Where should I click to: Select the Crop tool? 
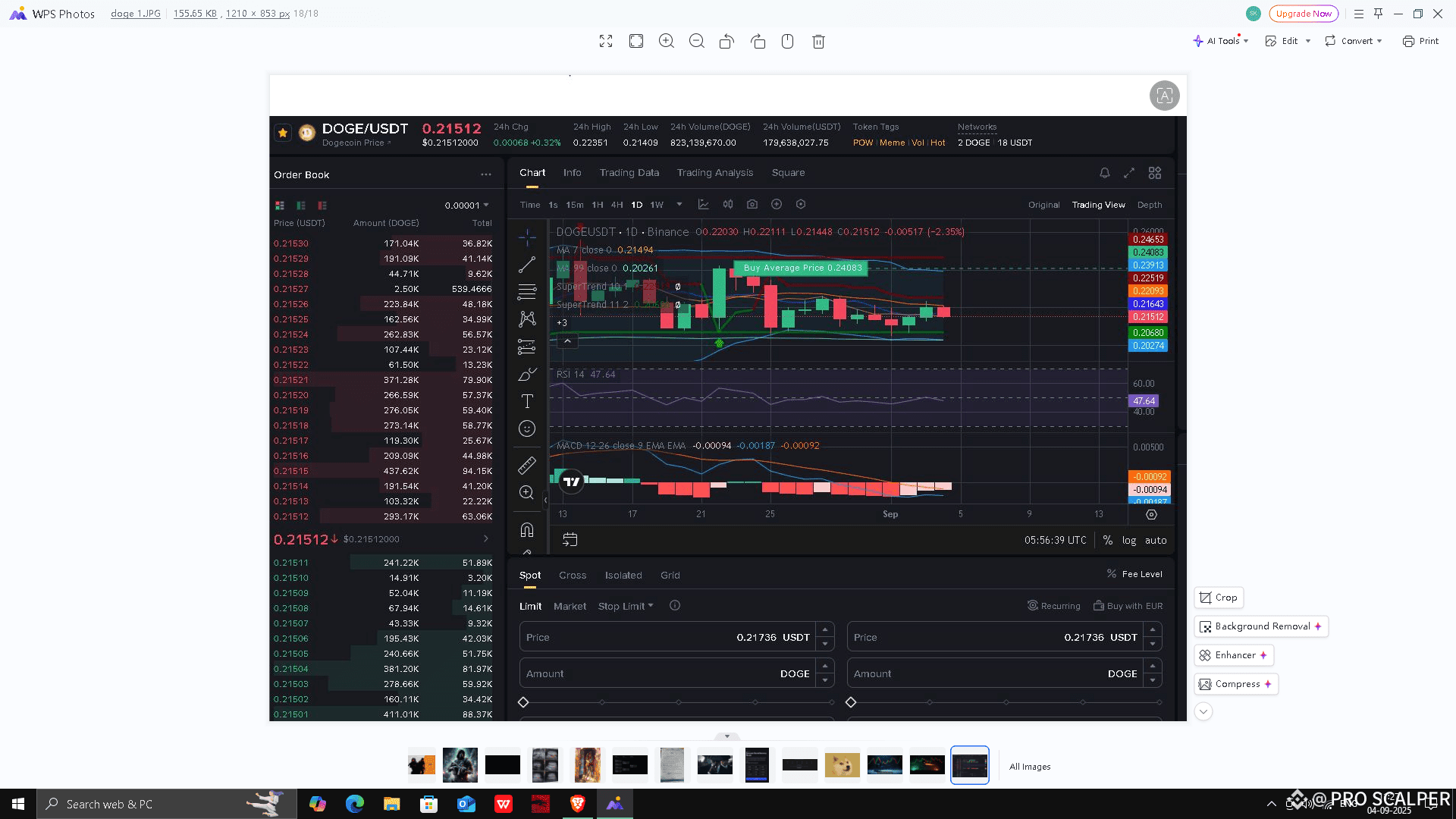click(1219, 598)
